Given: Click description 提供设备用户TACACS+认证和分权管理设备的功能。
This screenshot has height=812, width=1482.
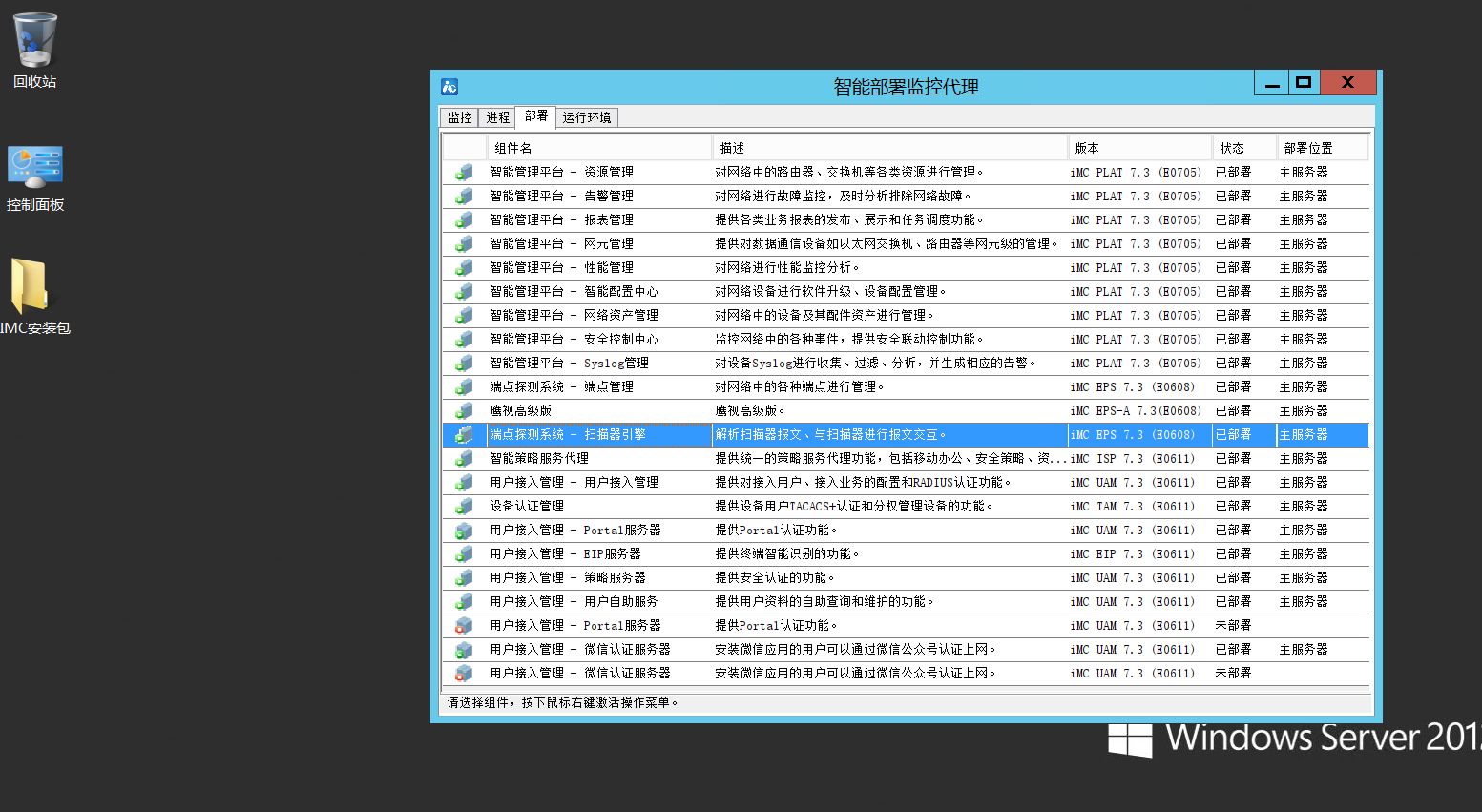Looking at the screenshot, I should coord(854,507).
